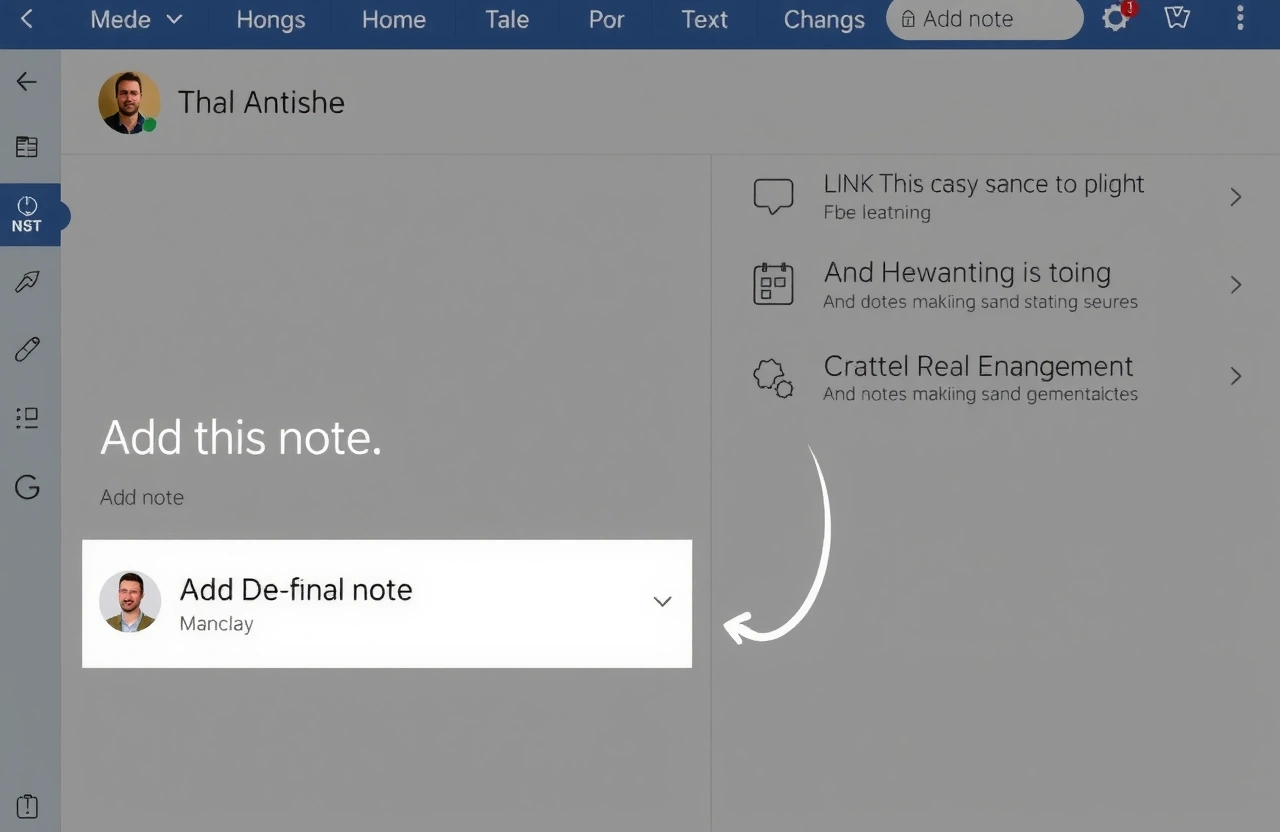Open the notebook panel icon in sidebar

click(x=27, y=147)
